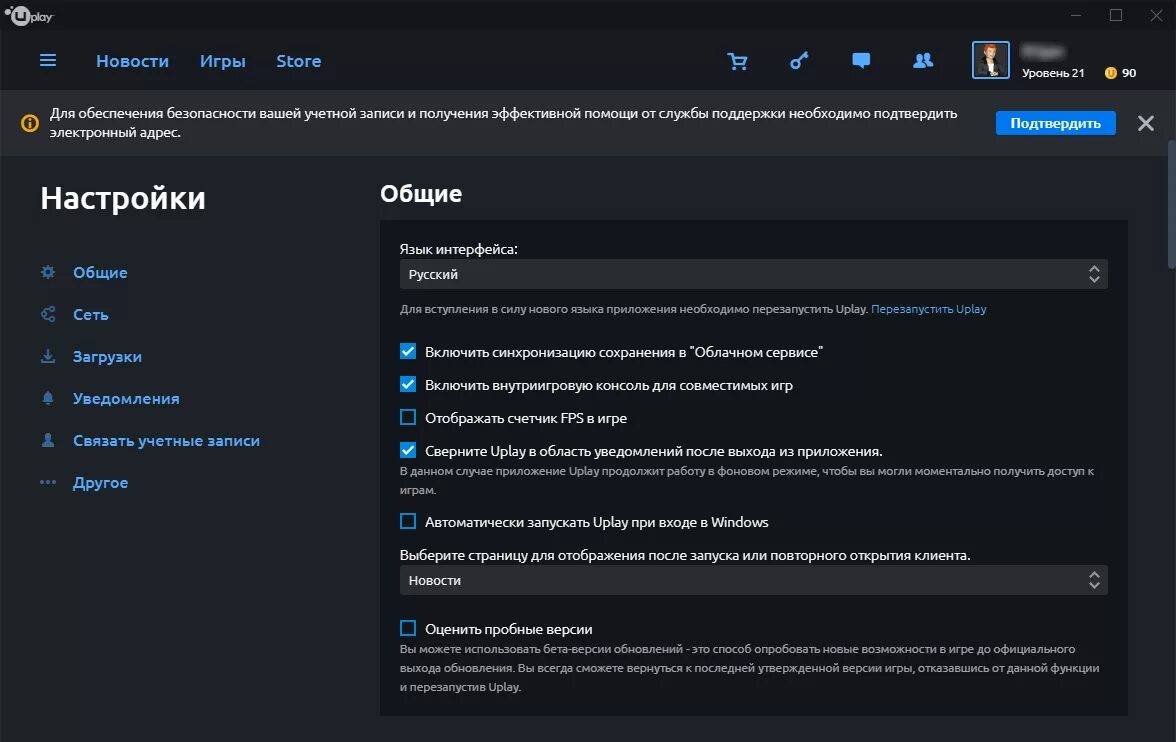1176x742 pixels.
Task: Disable cloud save synchronization checkbox
Action: (x=408, y=351)
